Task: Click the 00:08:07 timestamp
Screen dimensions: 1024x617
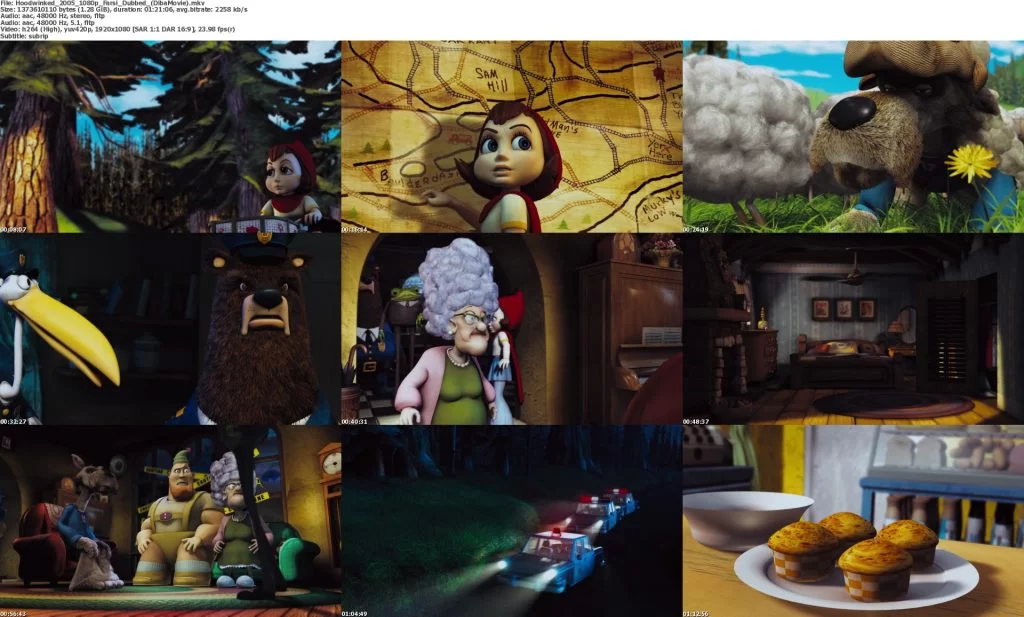Action: coord(13,230)
